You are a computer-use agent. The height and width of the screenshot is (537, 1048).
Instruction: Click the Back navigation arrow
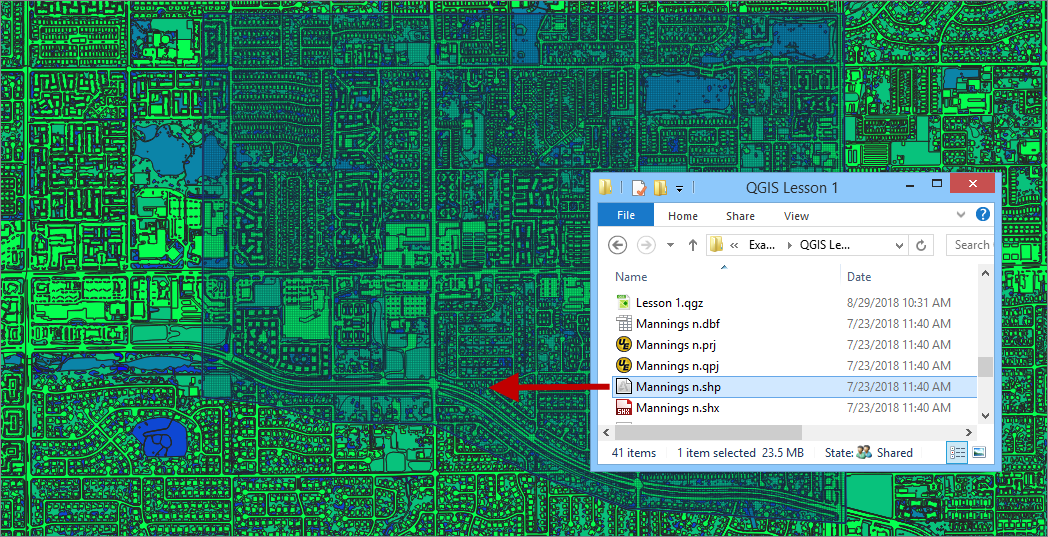[x=617, y=245]
